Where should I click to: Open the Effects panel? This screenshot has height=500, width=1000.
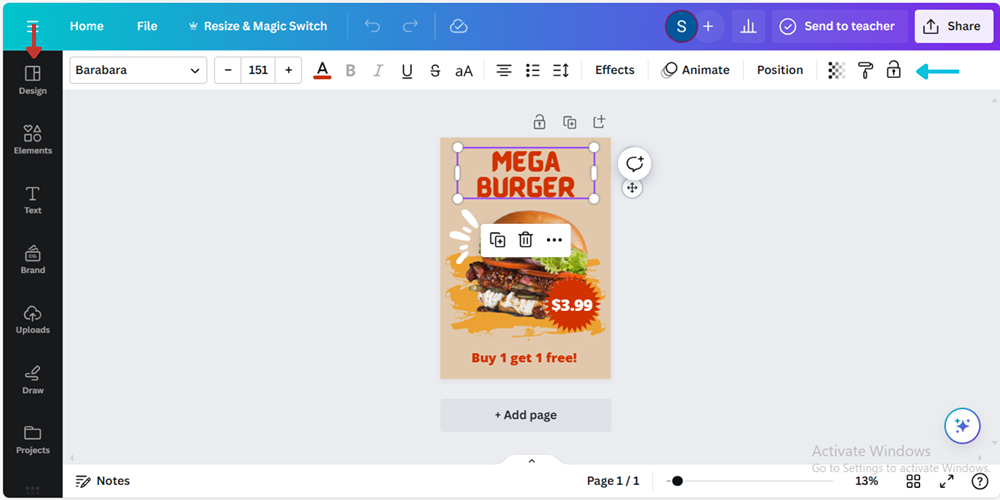pos(615,70)
